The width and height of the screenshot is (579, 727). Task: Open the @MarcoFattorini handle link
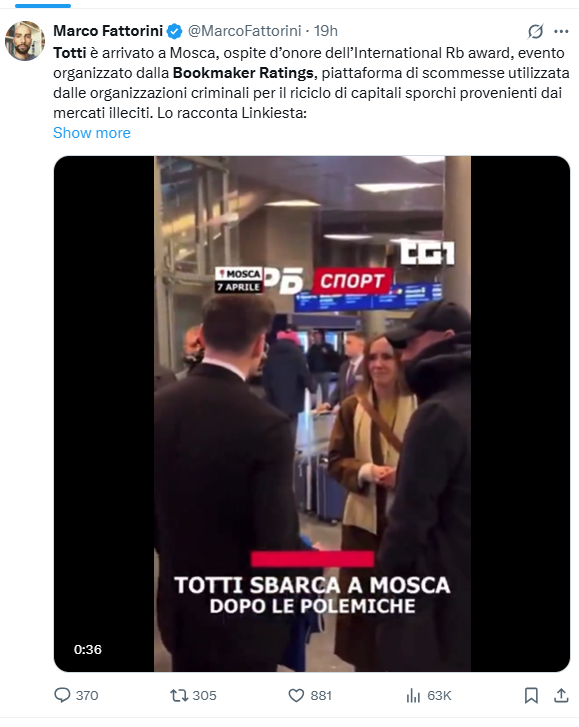click(244, 31)
